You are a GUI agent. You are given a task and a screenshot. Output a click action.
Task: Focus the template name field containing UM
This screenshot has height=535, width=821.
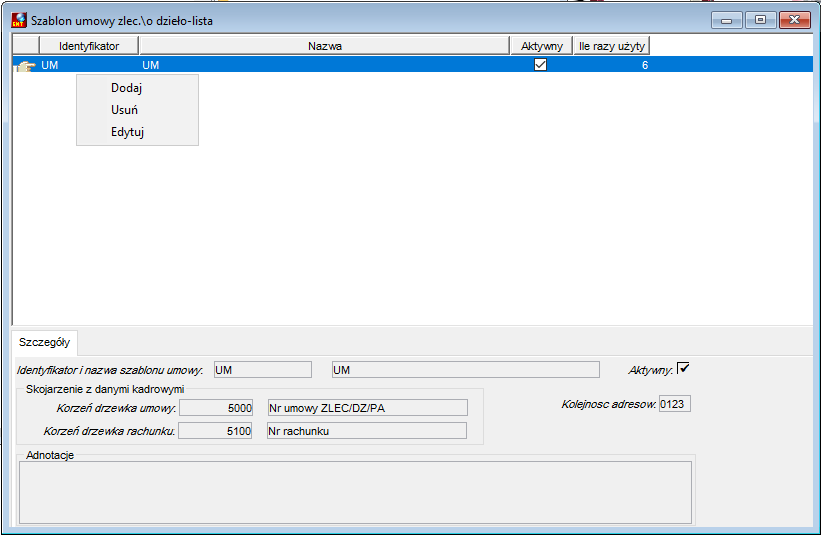point(465,370)
